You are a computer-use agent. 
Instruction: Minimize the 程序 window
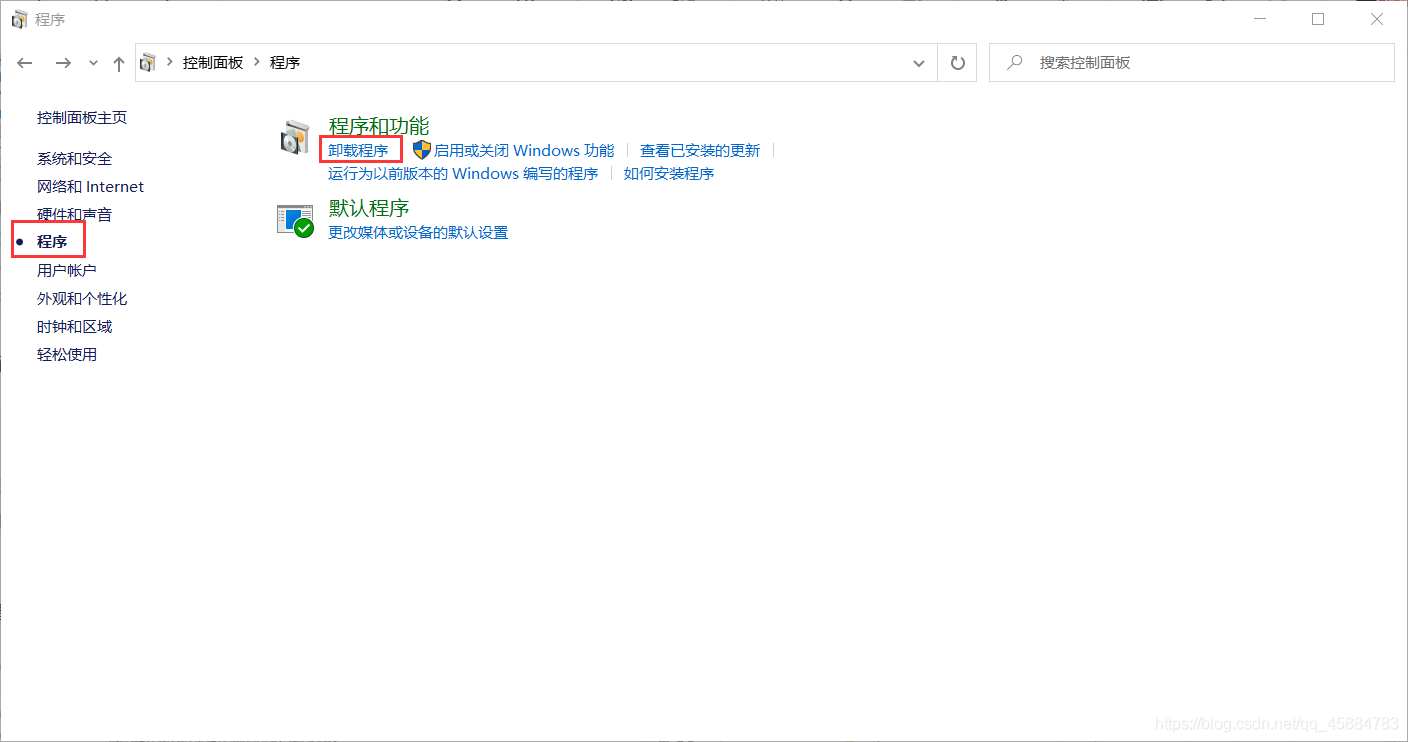coord(1260,19)
